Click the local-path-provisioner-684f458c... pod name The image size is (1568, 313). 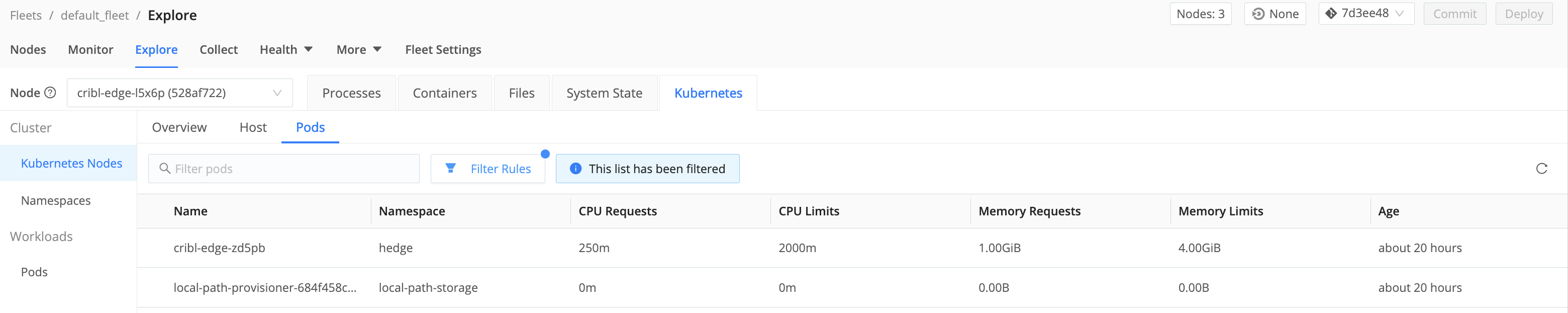[265, 287]
